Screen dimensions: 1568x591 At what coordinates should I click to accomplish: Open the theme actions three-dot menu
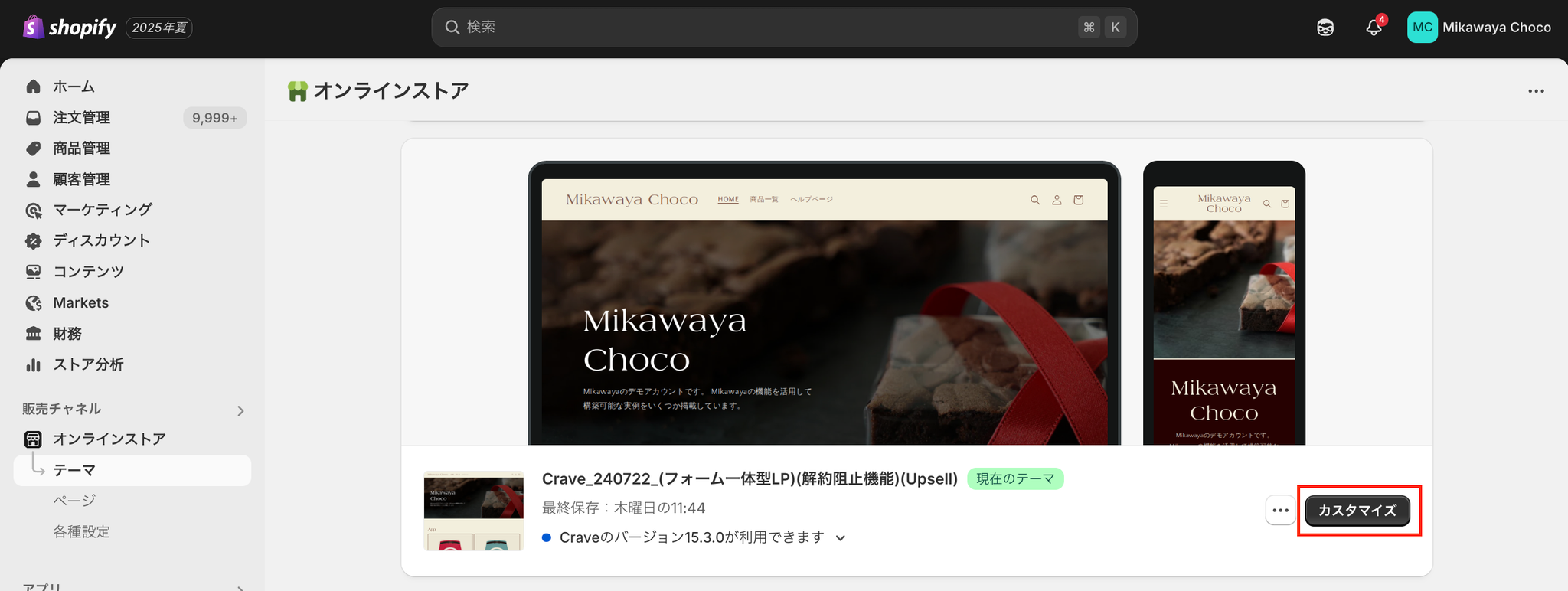(1280, 511)
